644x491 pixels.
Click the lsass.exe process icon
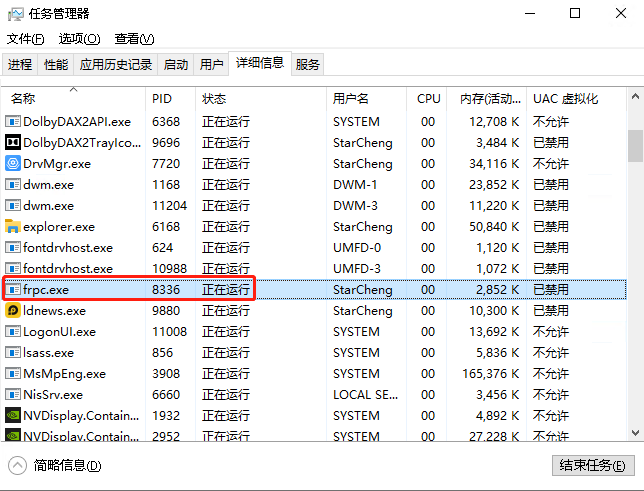pyautogui.click(x=13, y=353)
